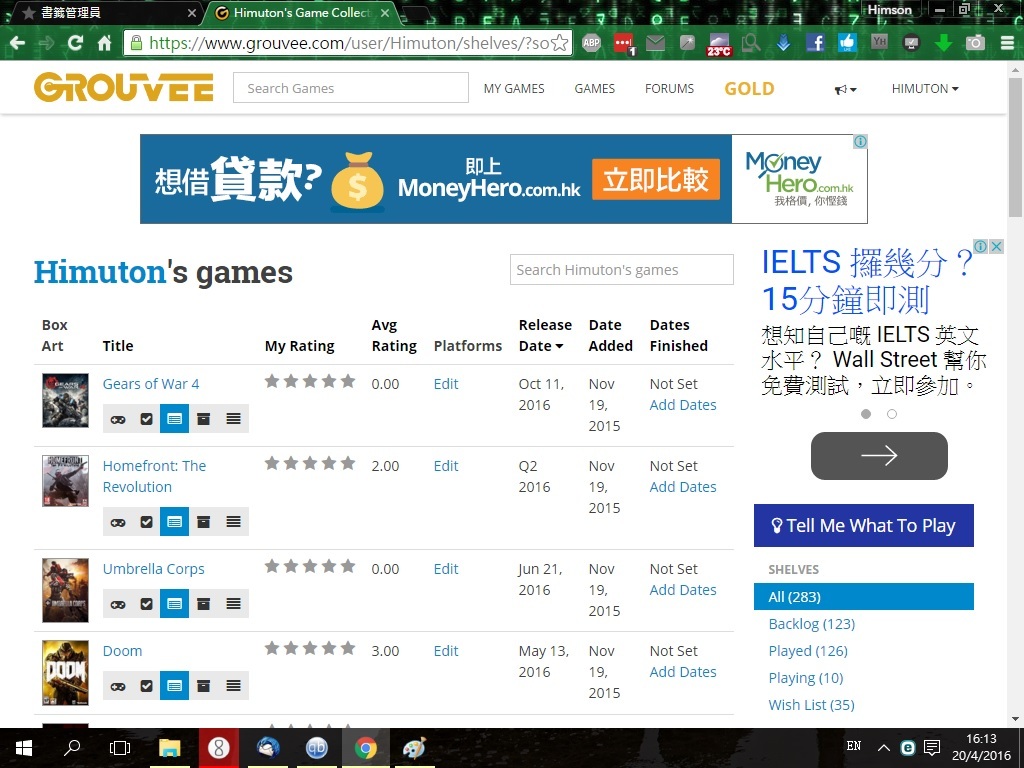Click the archive box icon under Doom
Screen dimensions: 1024x768
click(x=204, y=686)
